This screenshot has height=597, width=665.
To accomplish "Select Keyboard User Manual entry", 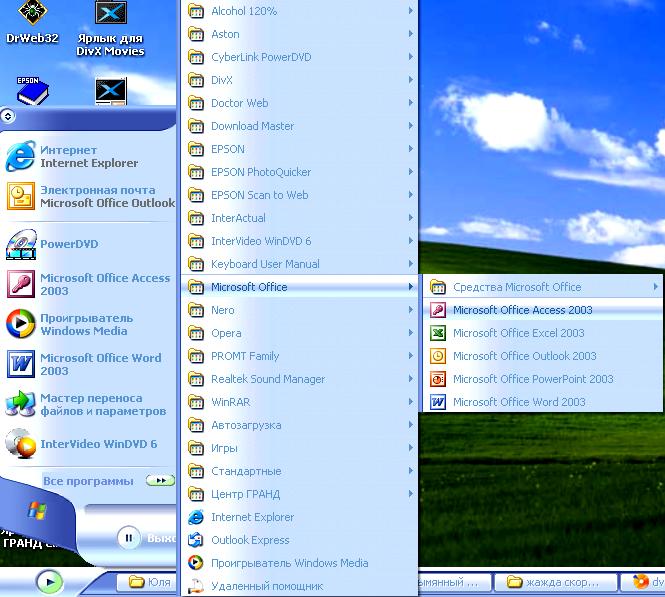I will tap(299, 264).
